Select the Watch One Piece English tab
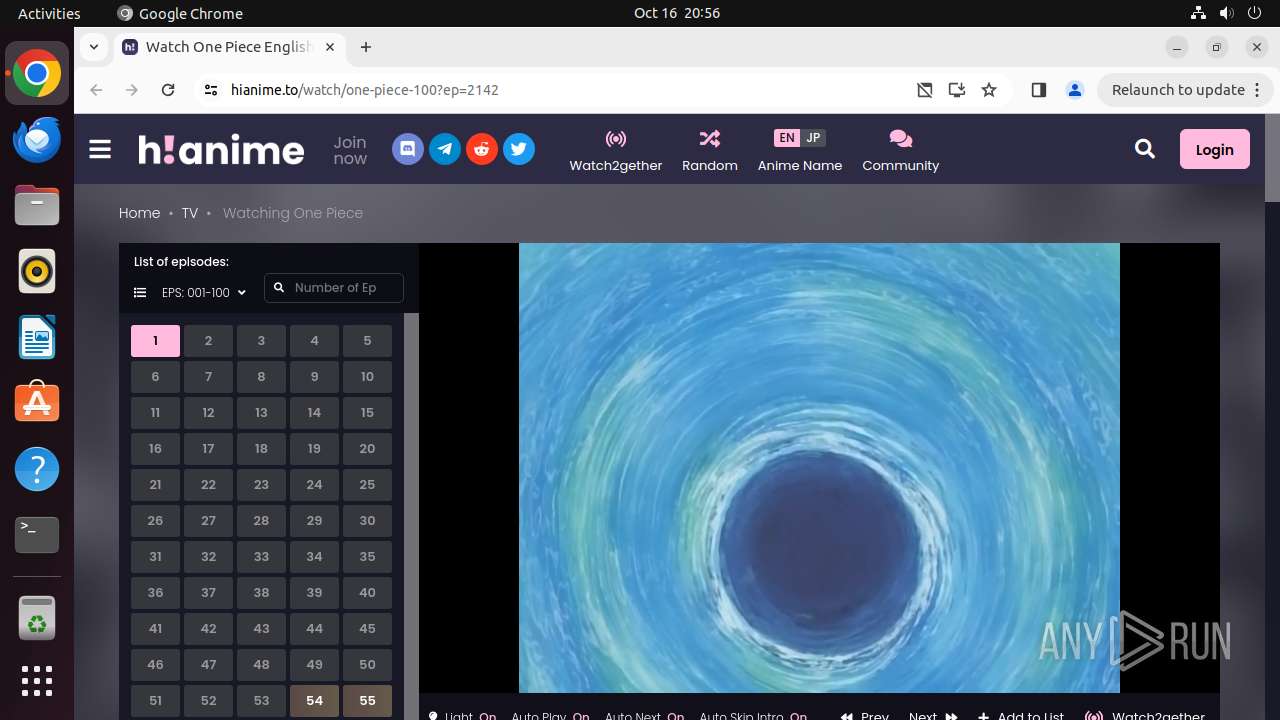 229,47
